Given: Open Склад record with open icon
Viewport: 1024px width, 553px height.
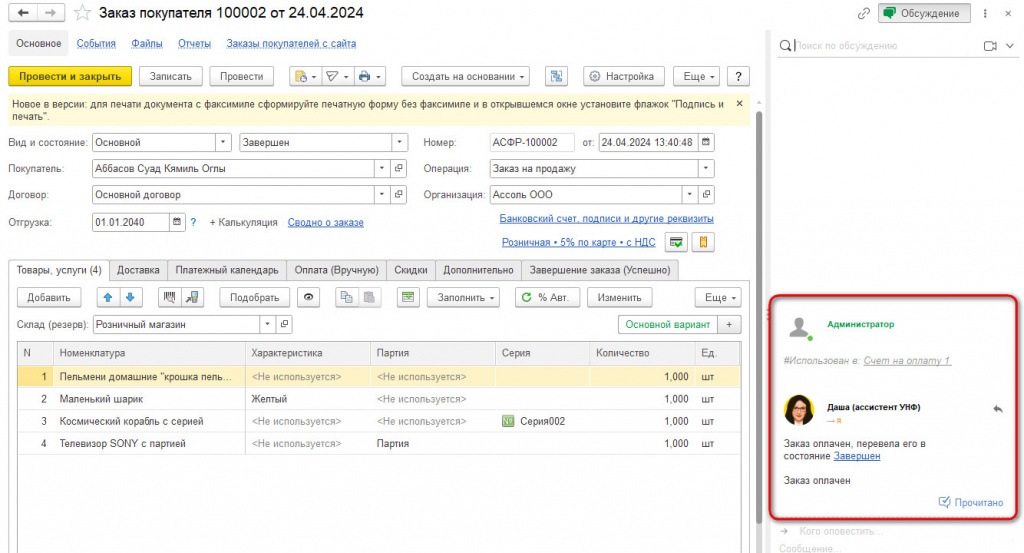Looking at the screenshot, I should coord(284,324).
